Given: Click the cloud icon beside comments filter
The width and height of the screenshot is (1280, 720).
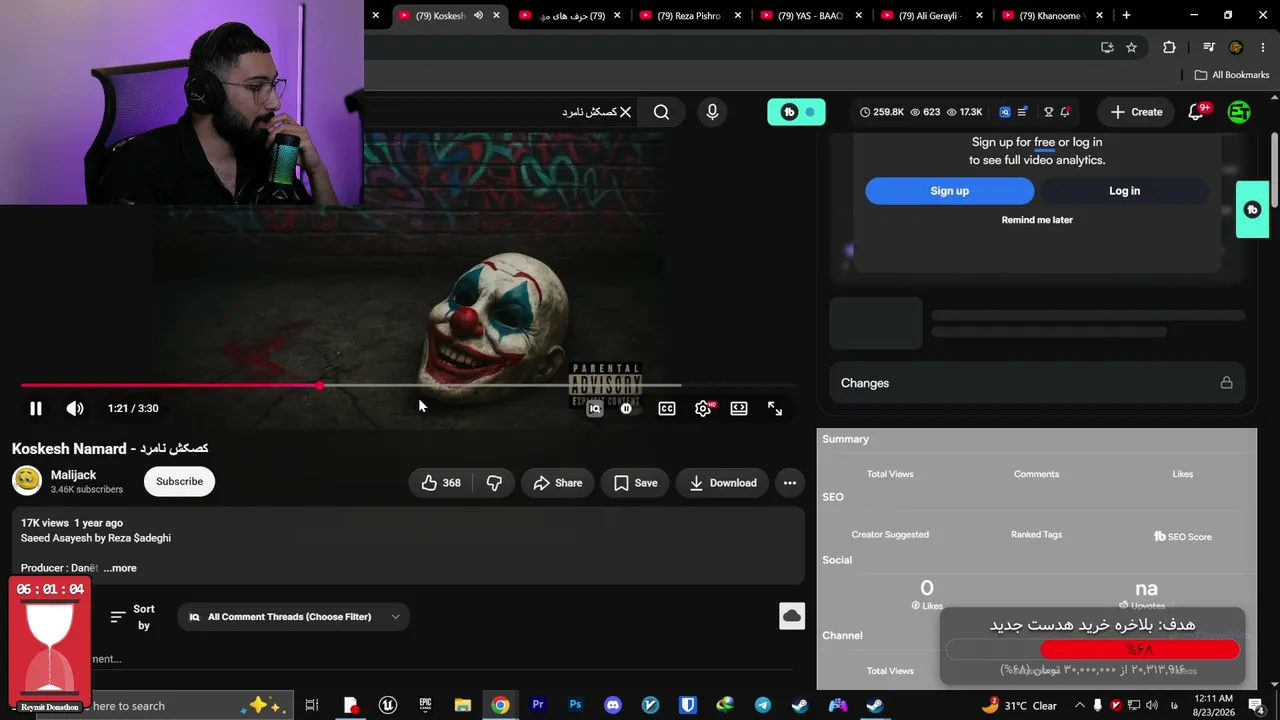Looking at the screenshot, I should point(792,616).
